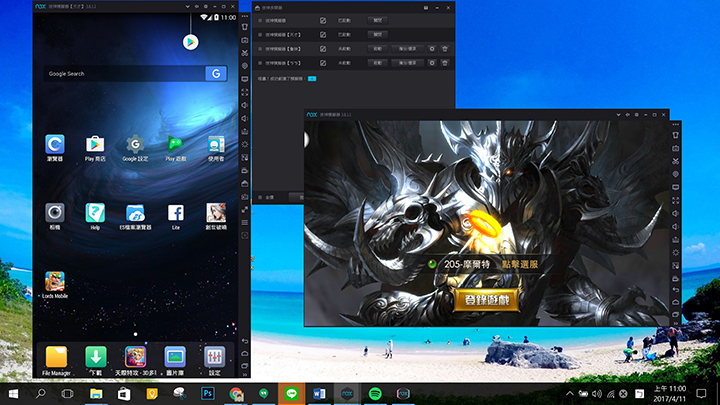Open File Manager in Android dock
Image resolution: width=720 pixels, height=405 pixels.
56,357
